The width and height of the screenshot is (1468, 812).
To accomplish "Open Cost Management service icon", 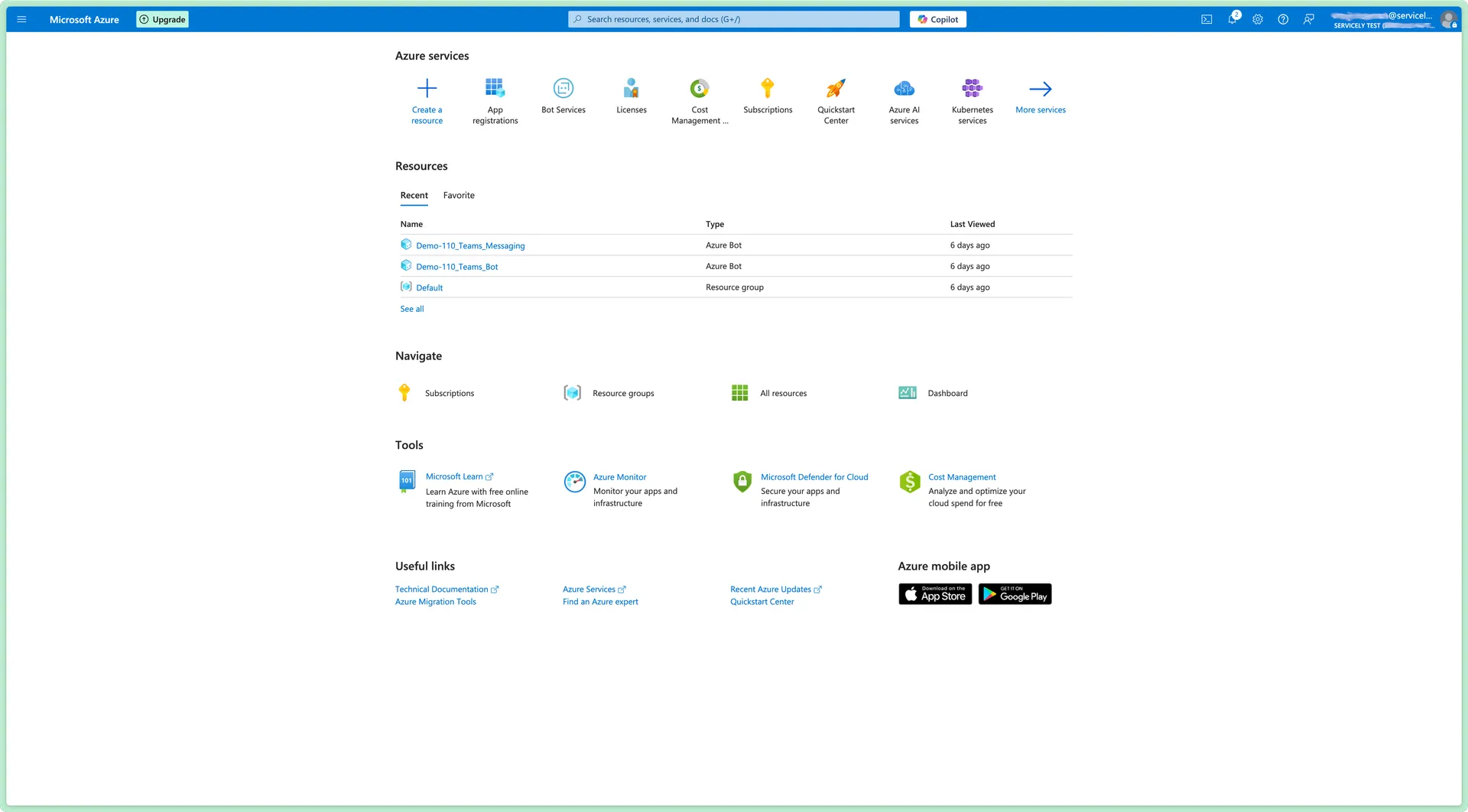I will (x=700, y=88).
